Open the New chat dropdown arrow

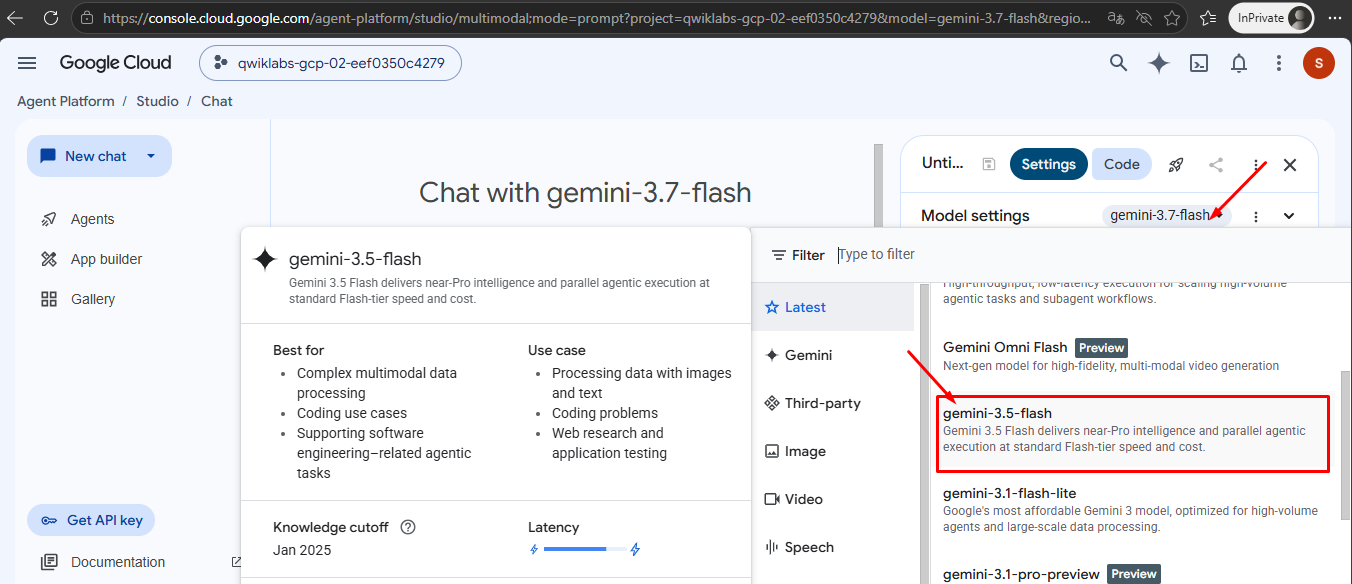pos(151,156)
